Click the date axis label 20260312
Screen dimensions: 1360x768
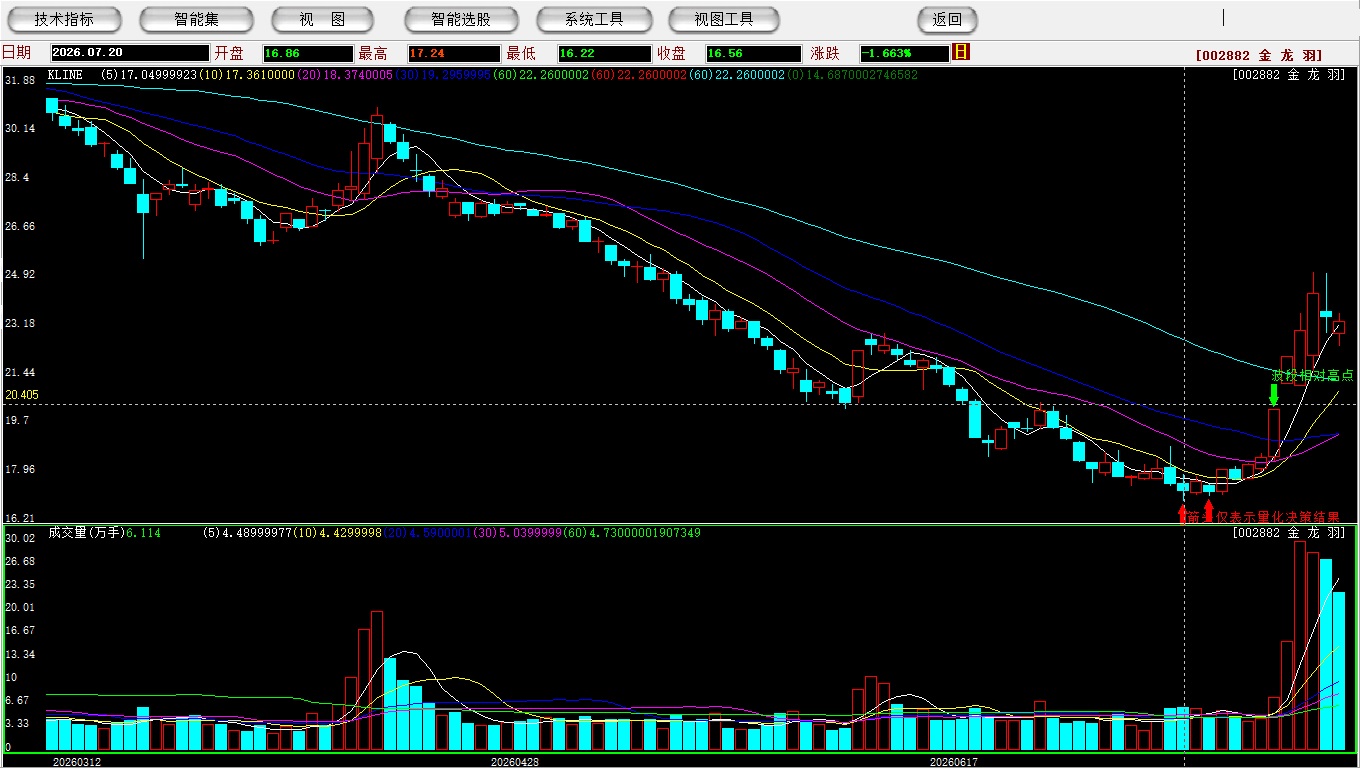click(76, 762)
